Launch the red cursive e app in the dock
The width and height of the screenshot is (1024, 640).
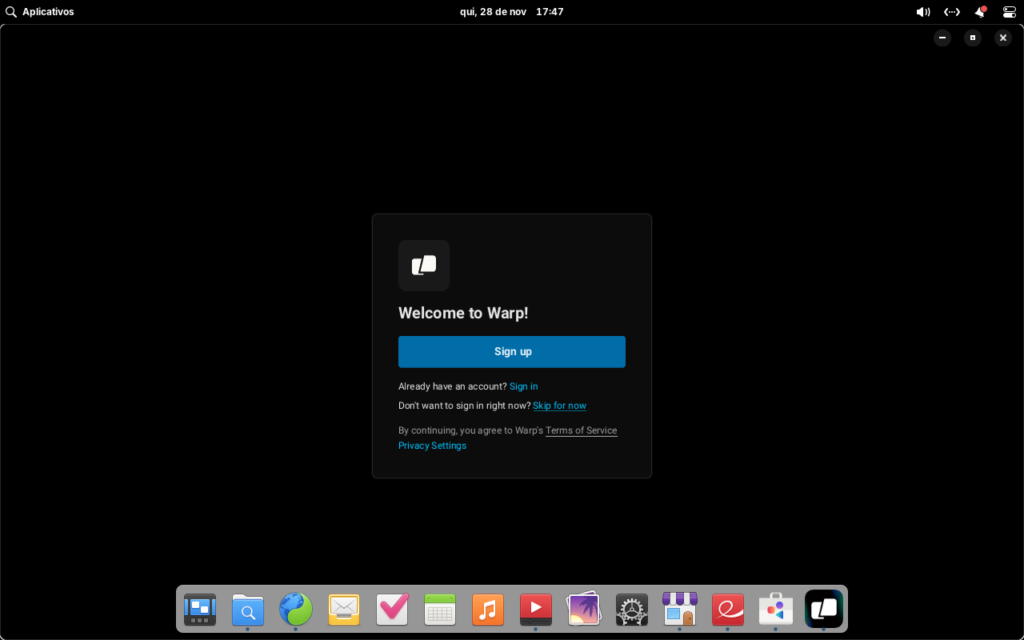point(728,609)
